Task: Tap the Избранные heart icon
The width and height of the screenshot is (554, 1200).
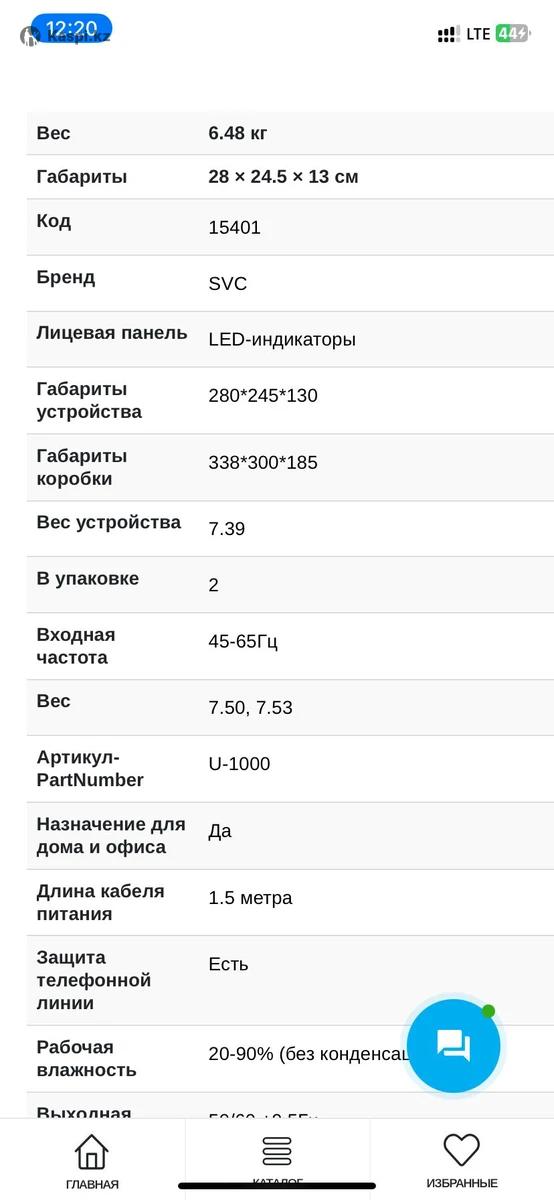Action: click(x=462, y=1150)
